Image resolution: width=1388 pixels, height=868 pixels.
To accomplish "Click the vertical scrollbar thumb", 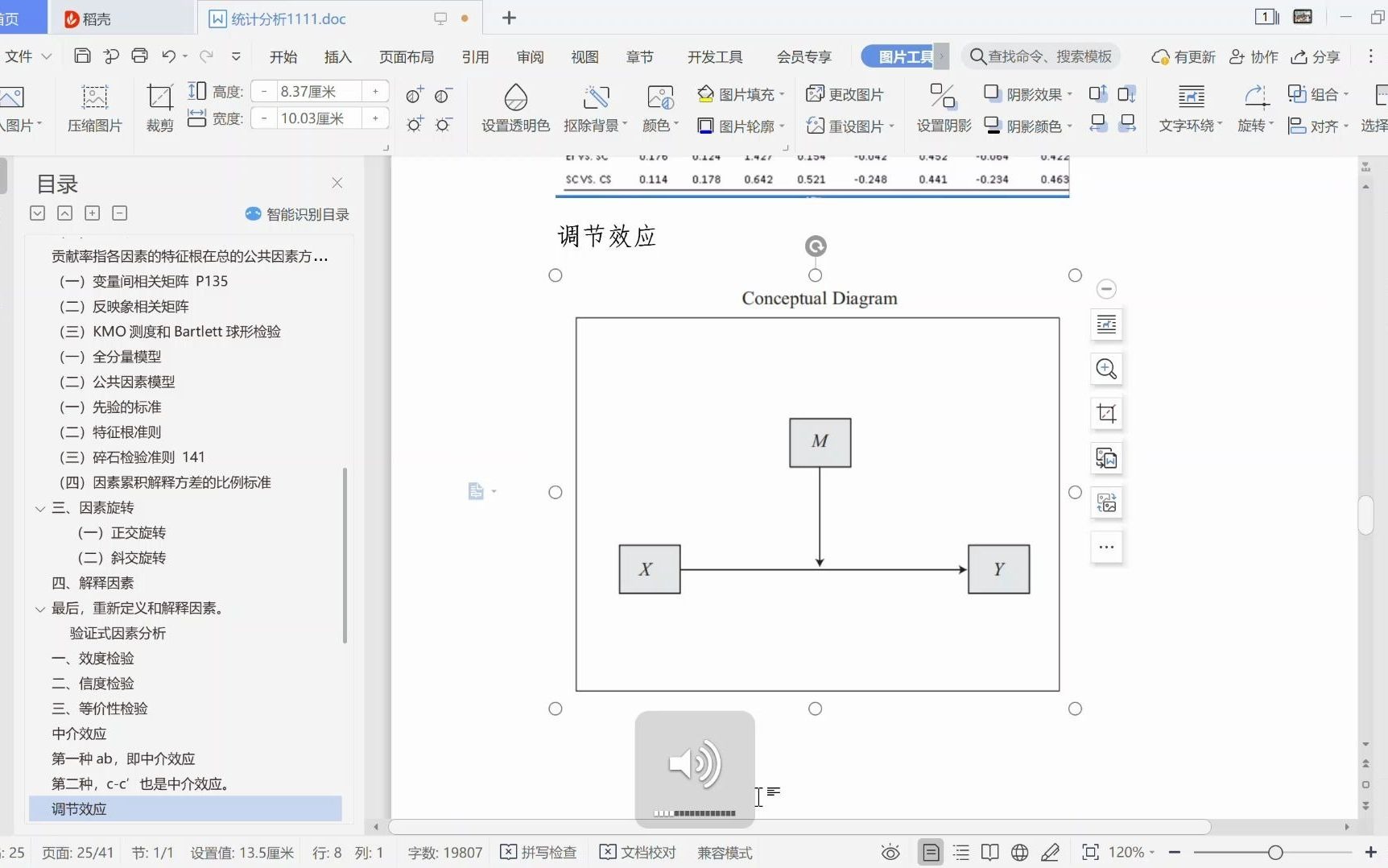I will click(x=1365, y=515).
